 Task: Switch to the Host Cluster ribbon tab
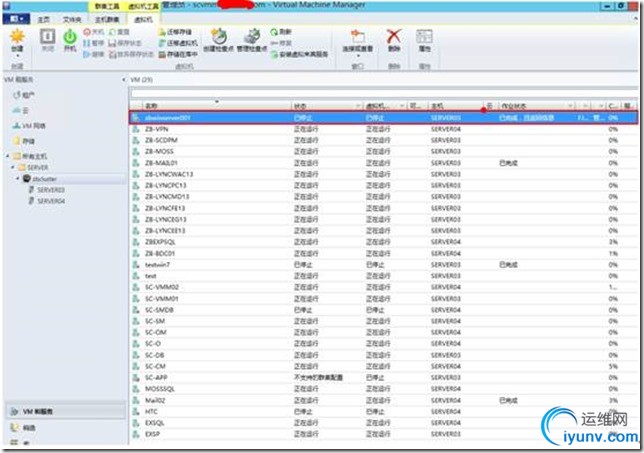point(107,19)
